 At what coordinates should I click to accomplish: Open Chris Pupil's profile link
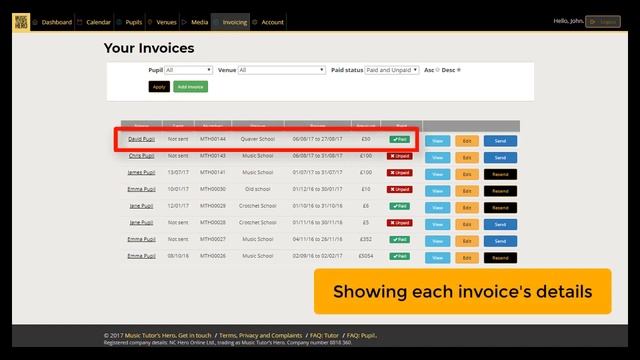click(x=141, y=156)
